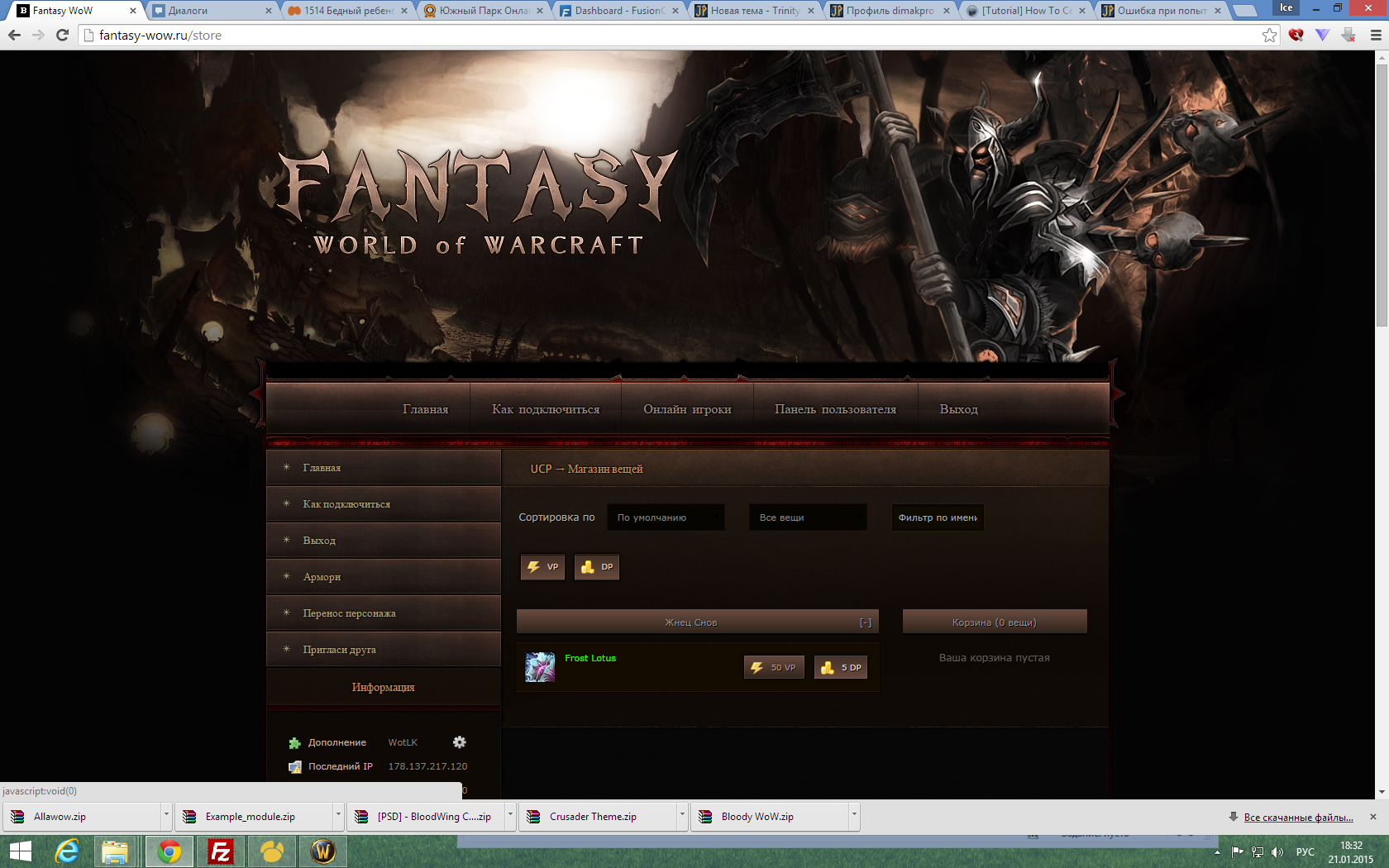Switch to the Диалоги browser tab
This screenshot has width=1389, height=868.
[x=212, y=11]
